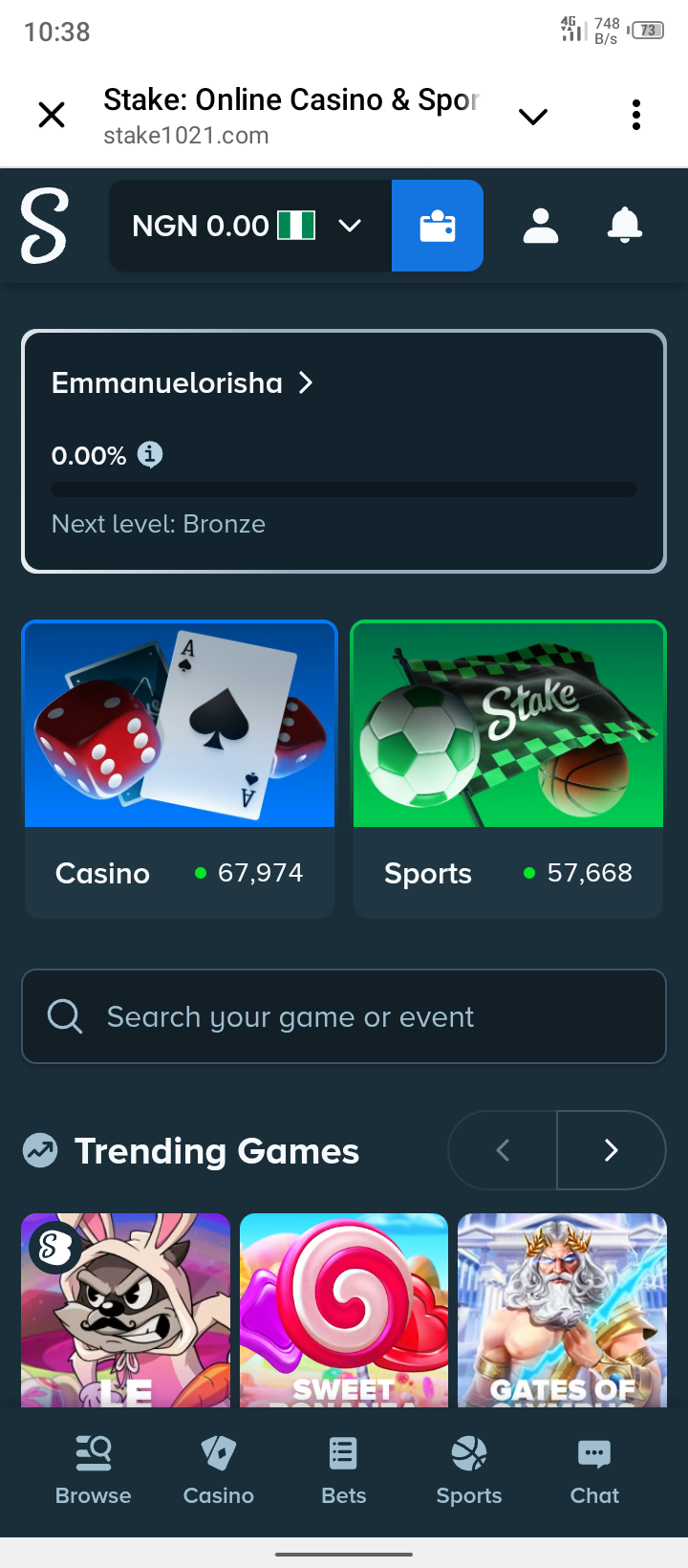Open the wallet button

[438, 226]
